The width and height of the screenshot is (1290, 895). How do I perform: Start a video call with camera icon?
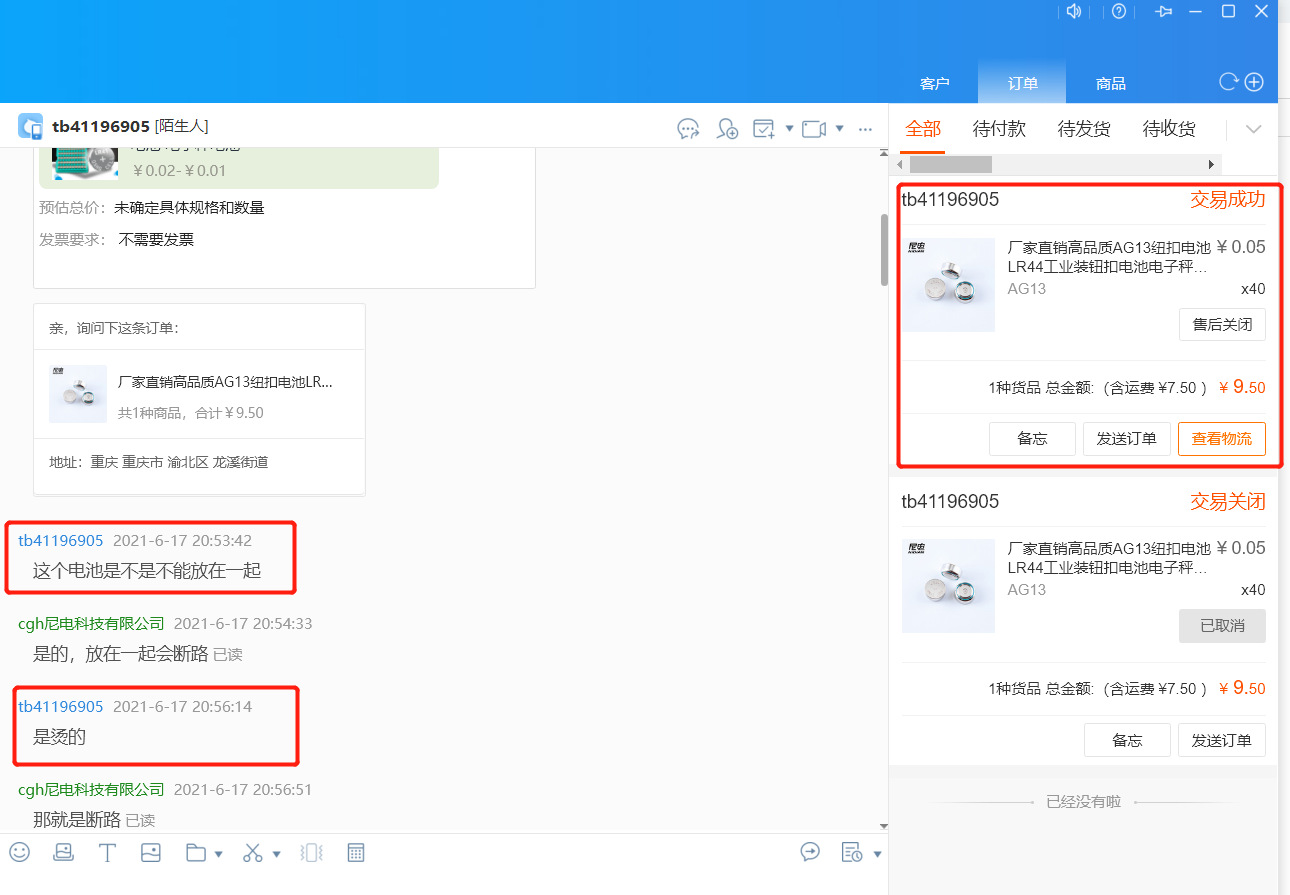click(814, 128)
